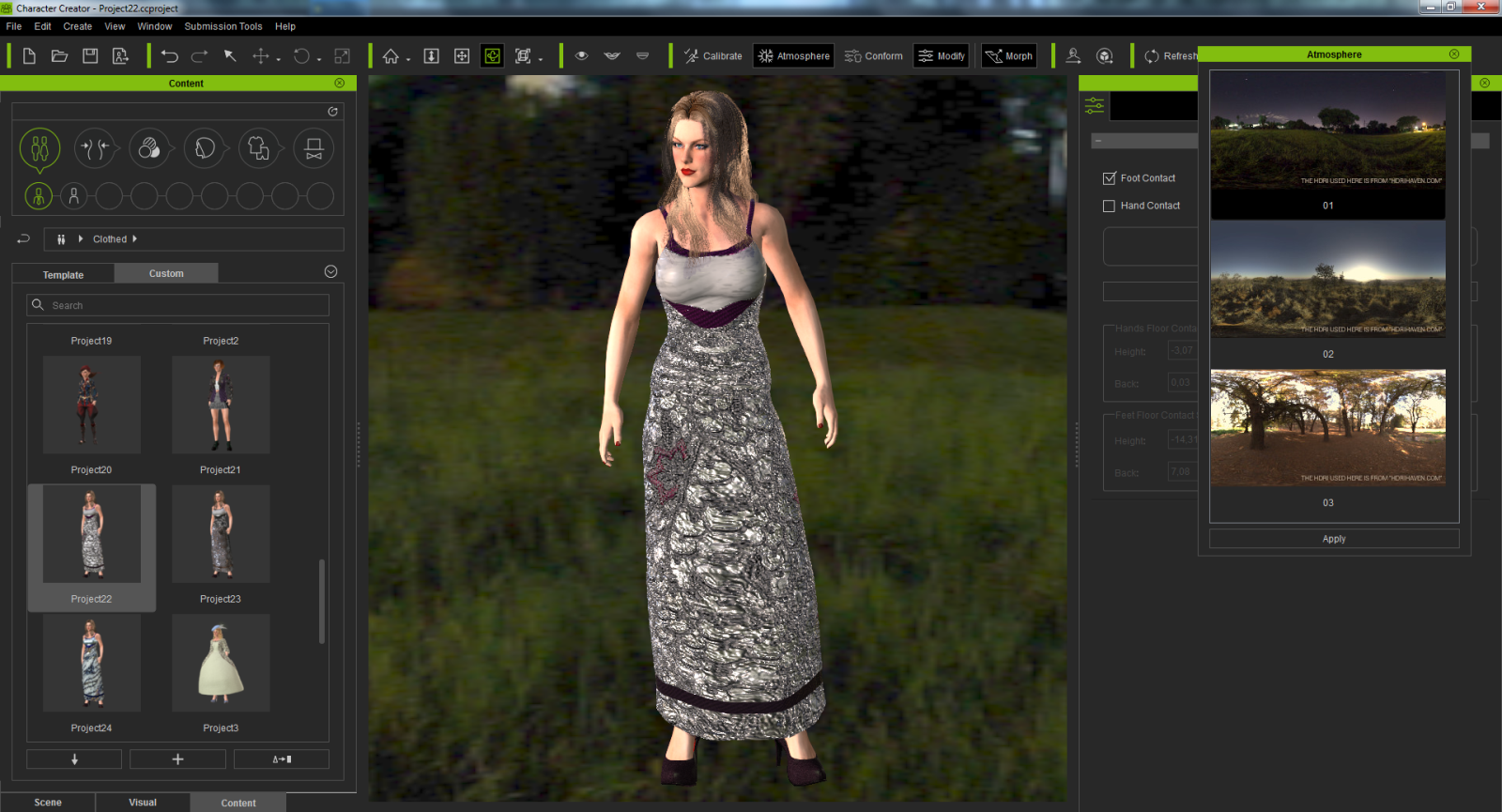Click the download arrow button

pos(74,759)
